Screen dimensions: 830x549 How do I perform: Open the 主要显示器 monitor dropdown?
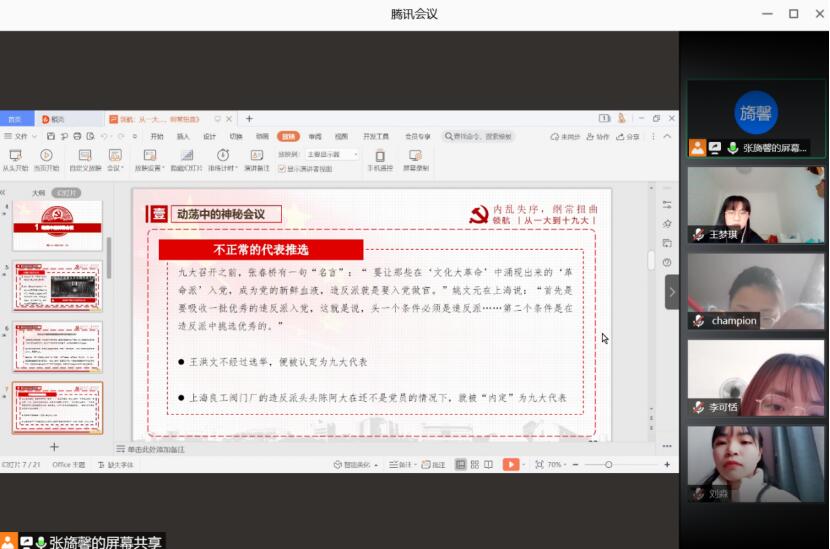tap(330, 155)
